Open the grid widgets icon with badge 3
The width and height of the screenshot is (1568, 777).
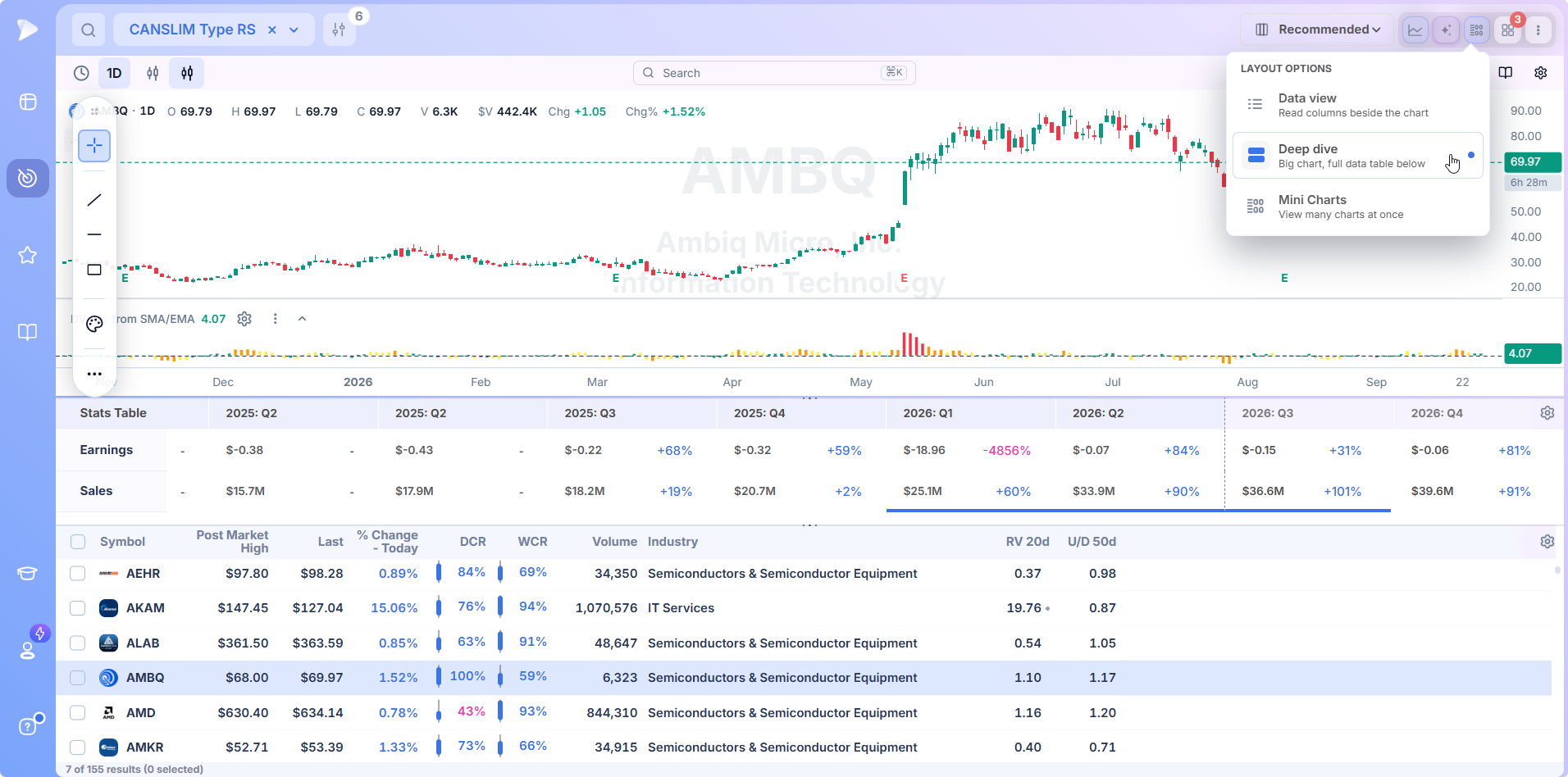click(x=1507, y=30)
